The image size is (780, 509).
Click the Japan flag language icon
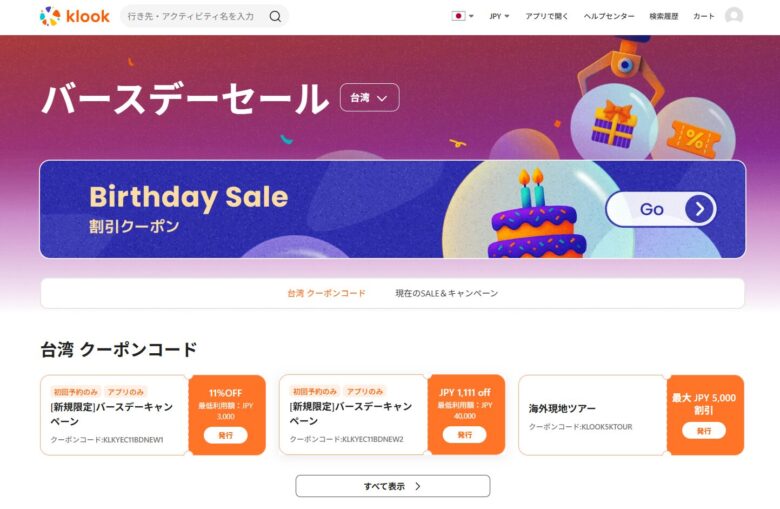[x=459, y=16]
